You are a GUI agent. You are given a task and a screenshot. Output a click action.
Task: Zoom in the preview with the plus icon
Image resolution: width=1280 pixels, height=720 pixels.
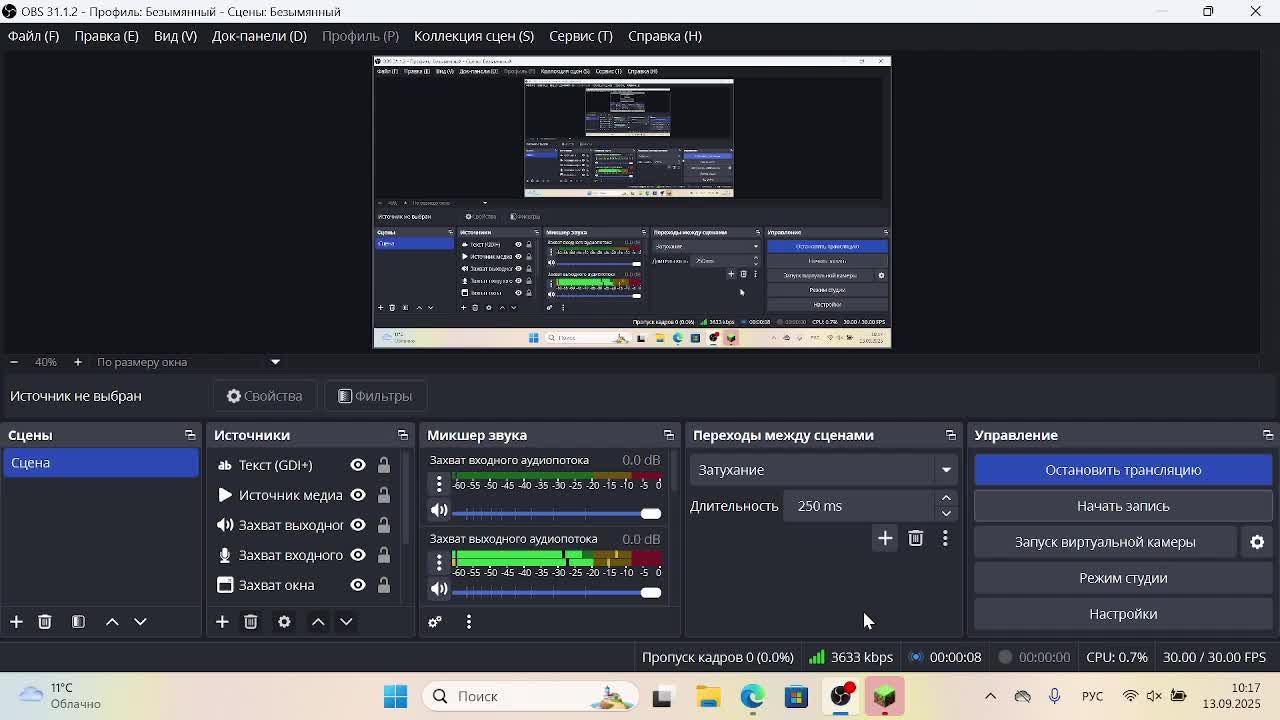[x=77, y=362]
